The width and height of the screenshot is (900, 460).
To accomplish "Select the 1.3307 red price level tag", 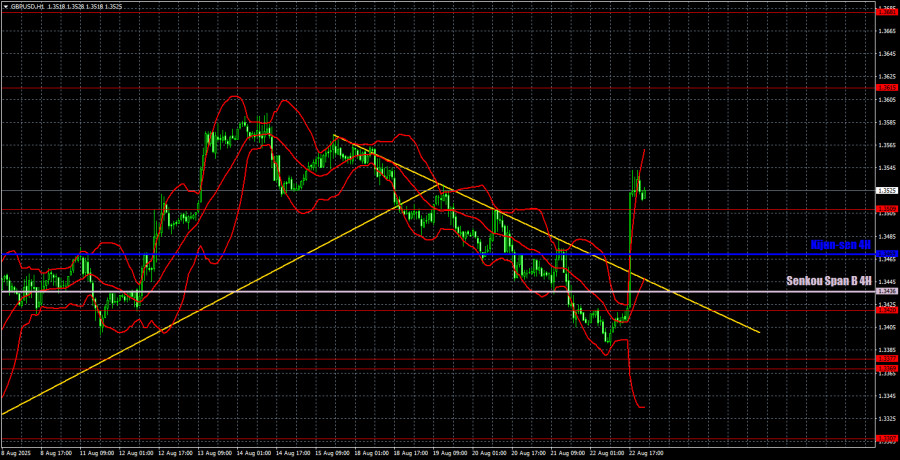I will (886, 439).
